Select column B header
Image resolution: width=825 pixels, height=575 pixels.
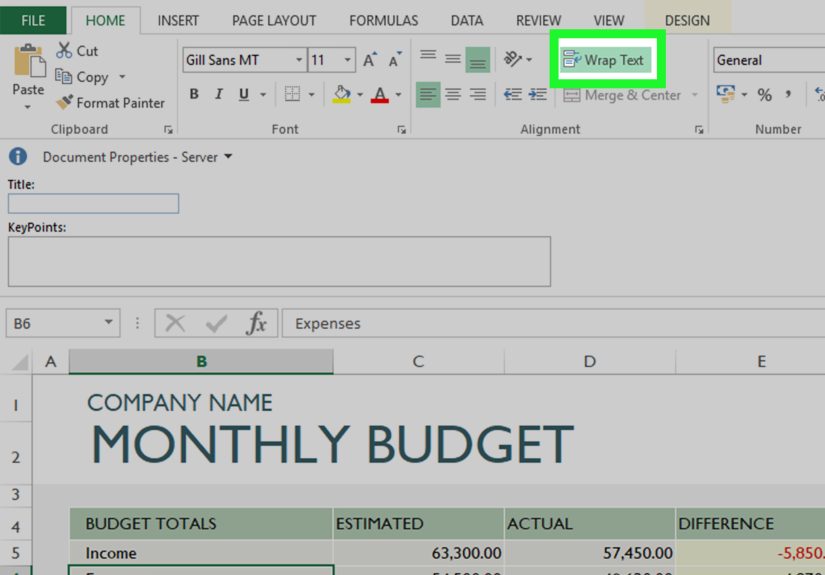pyautogui.click(x=201, y=361)
